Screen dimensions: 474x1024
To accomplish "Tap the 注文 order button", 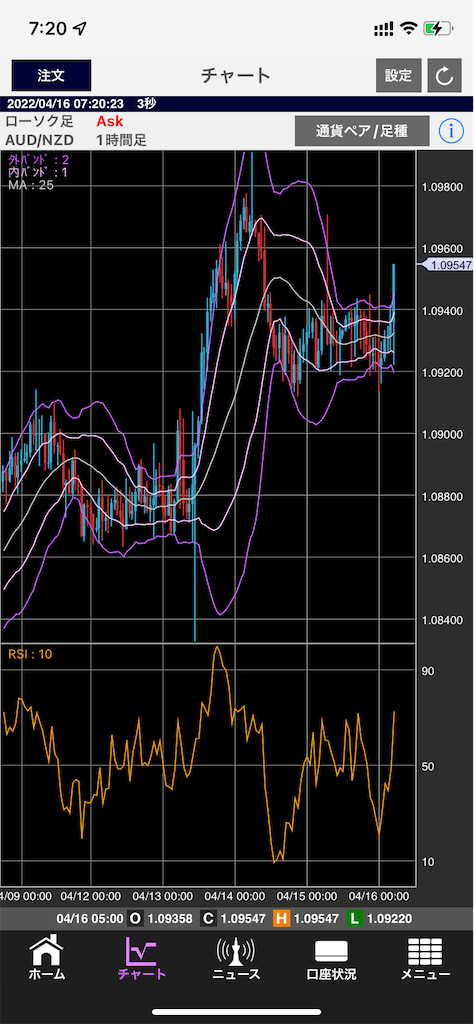I will (51, 75).
